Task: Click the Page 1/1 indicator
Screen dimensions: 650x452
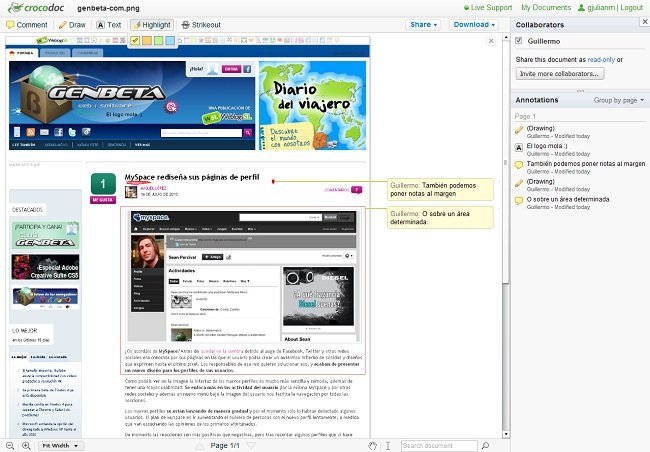Action: pyautogui.click(x=225, y=446)
